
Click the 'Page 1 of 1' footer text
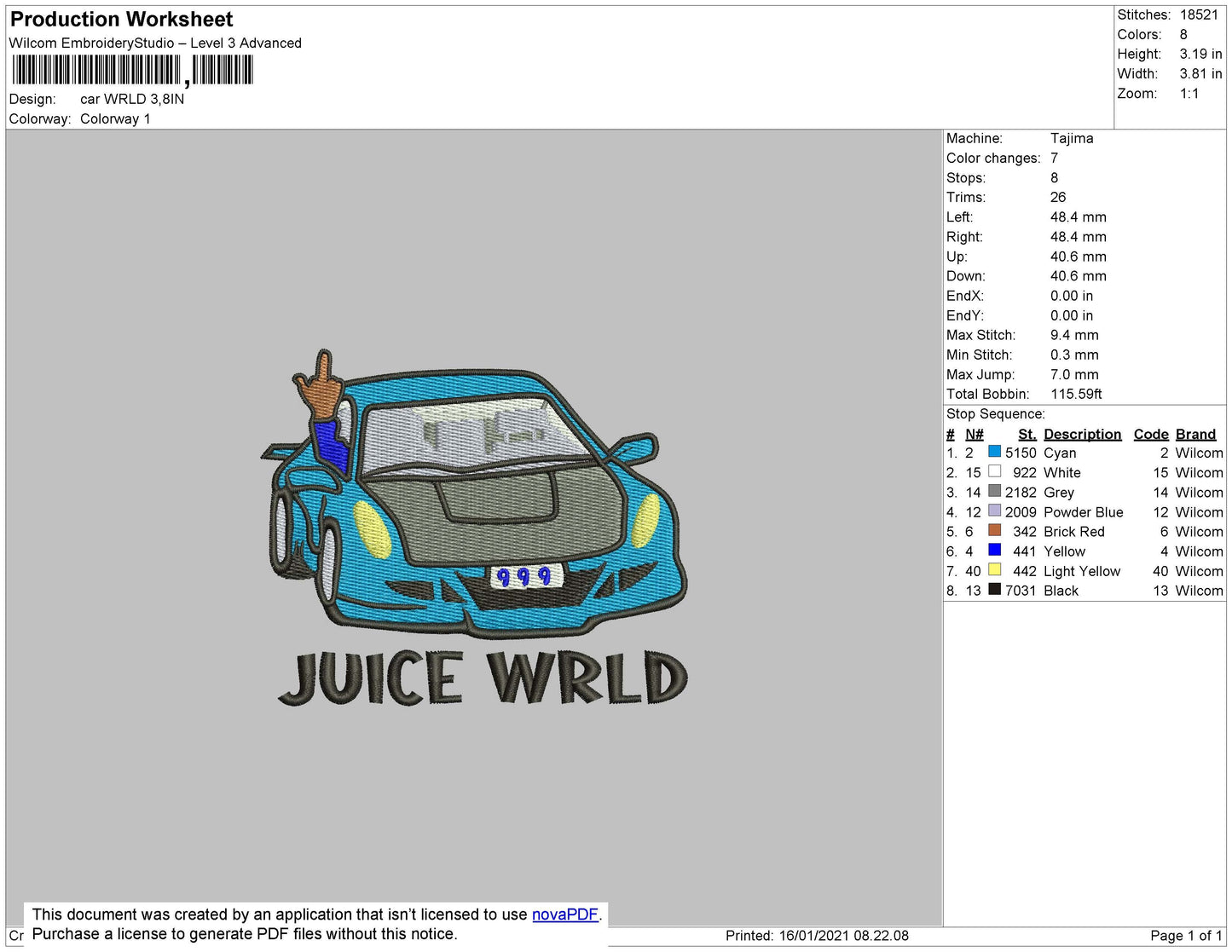pos(1186,935)
